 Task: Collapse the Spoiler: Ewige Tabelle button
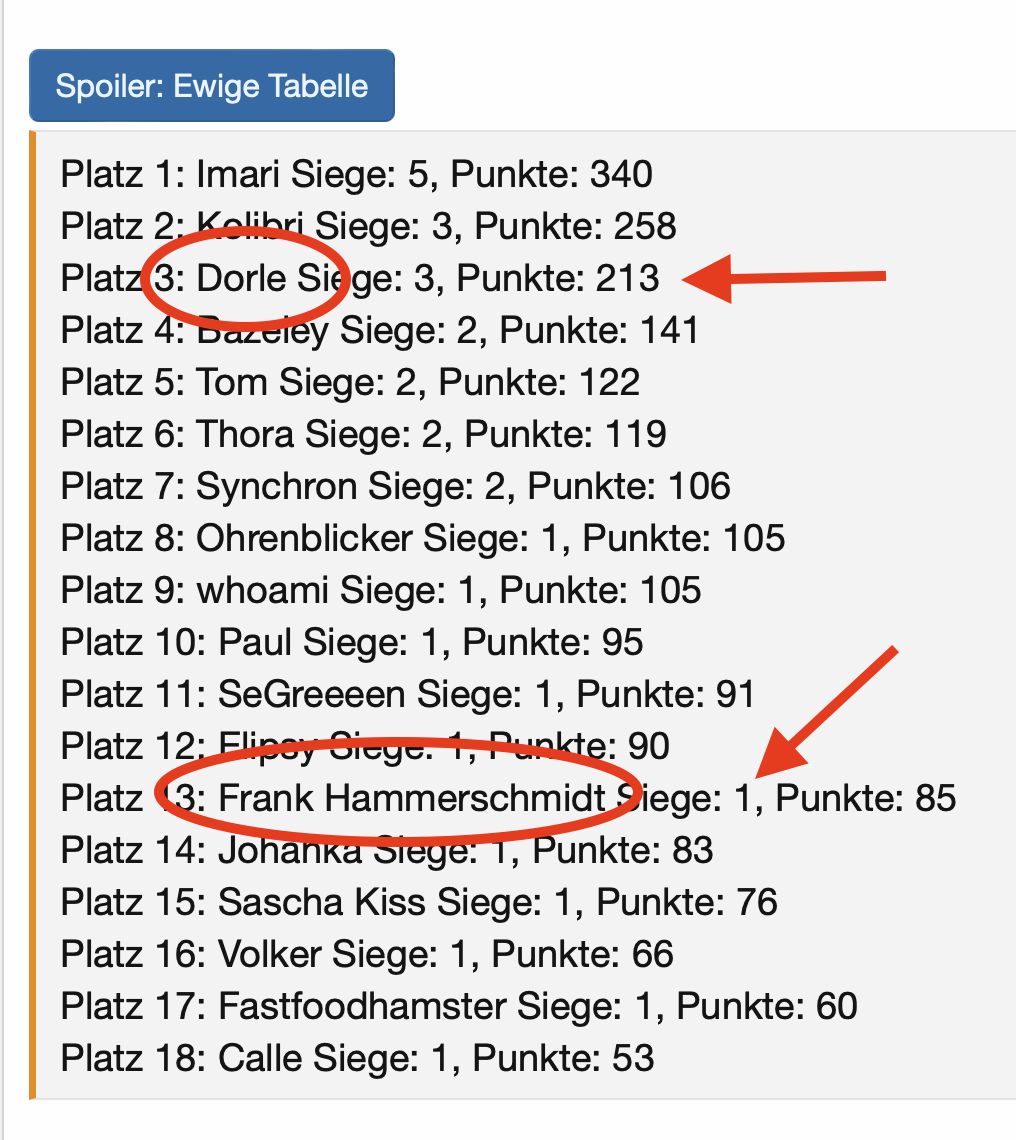[x=212, y=86]
